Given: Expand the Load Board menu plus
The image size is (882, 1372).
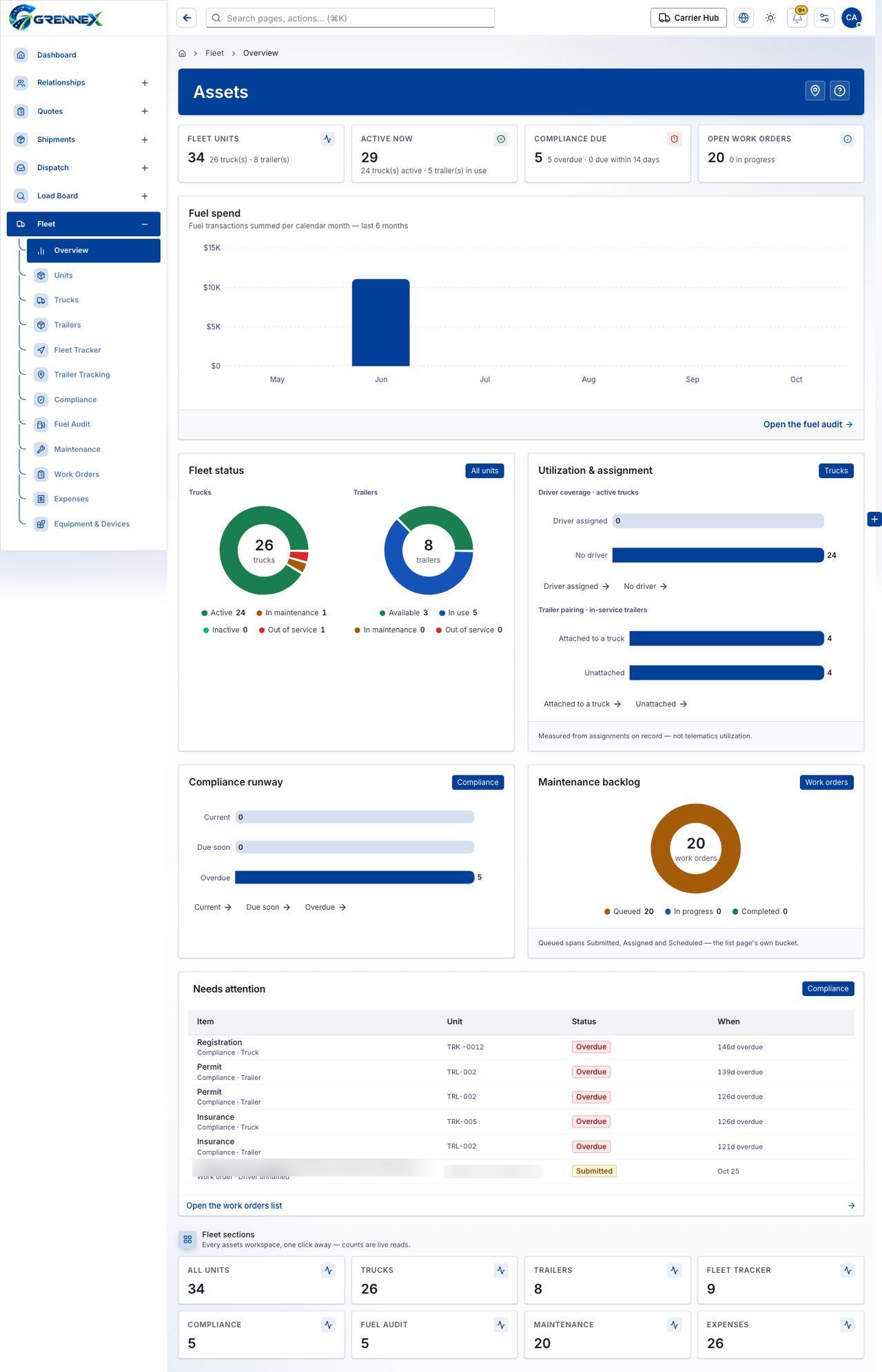Looking at the screenshot, I should (x=145, y=196).
